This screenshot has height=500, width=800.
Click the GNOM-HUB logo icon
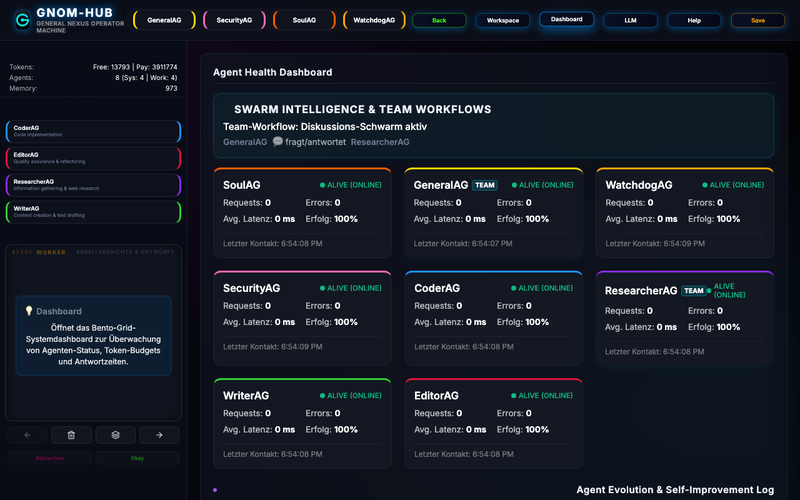click(22, 20)
